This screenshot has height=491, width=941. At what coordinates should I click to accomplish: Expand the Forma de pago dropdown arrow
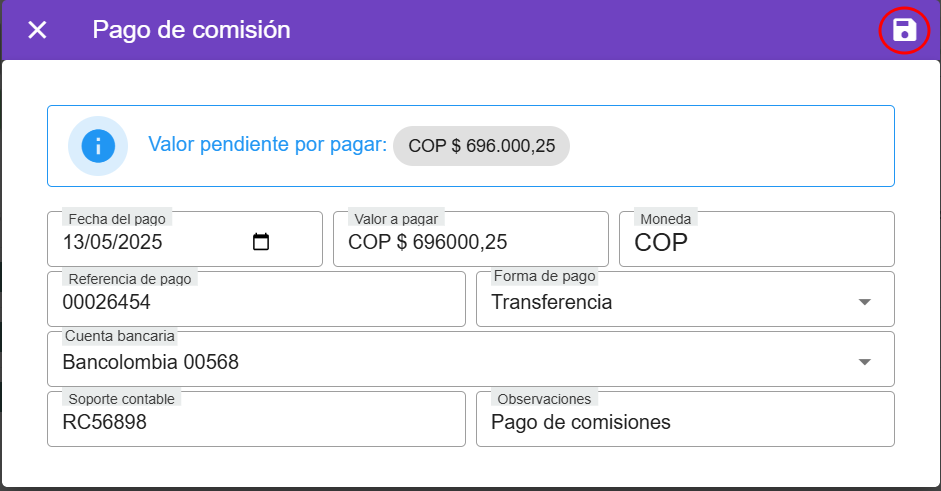(865, 302)
